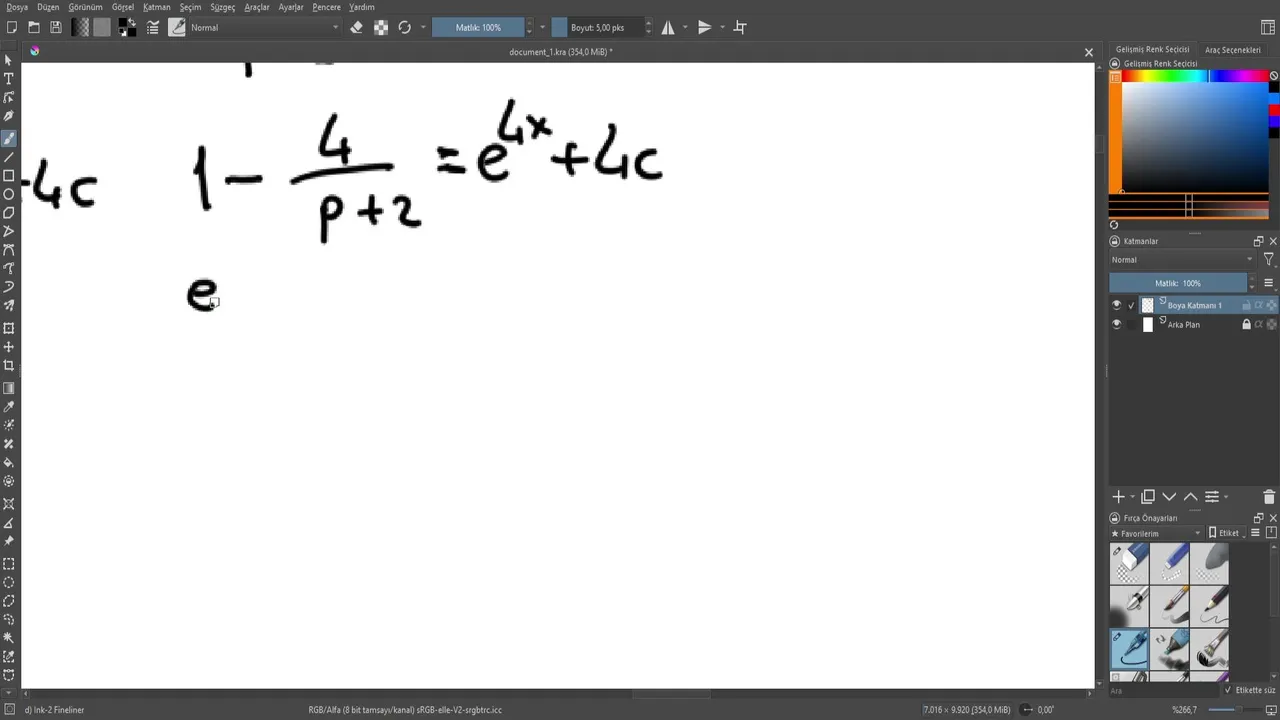This screenshot has height=720, width=1280.
Task: Open the fill pattern chooser
Action: click(x=102, y=27)
